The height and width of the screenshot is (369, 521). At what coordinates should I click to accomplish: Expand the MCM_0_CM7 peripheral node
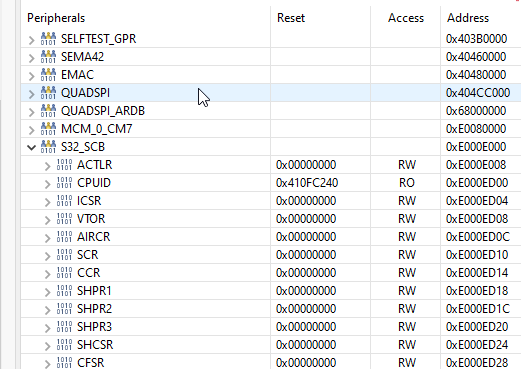click(x=31, y=130)
